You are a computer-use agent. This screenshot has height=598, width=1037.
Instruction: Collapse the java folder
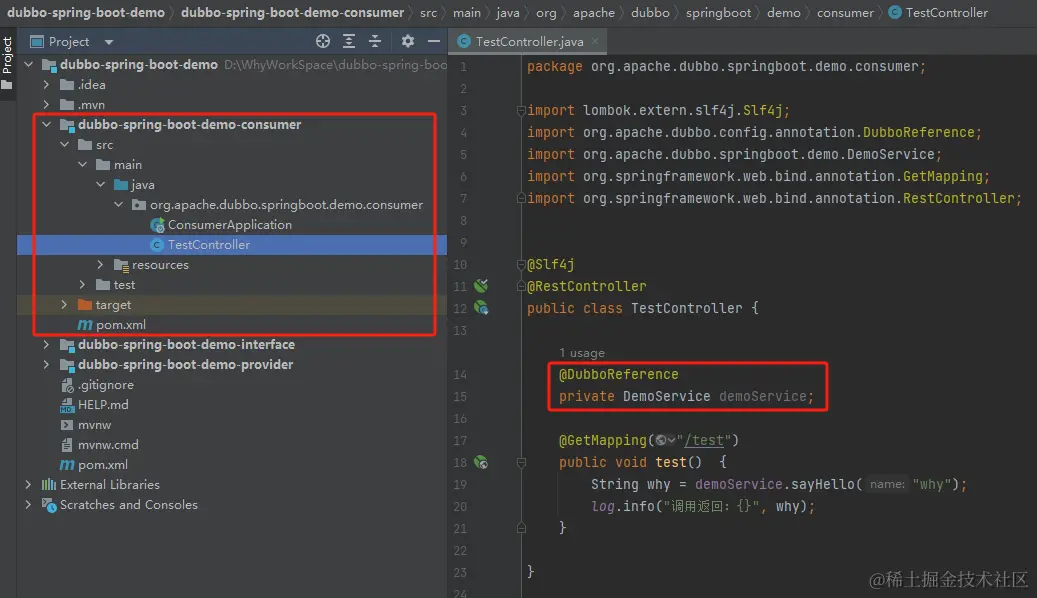(x=101, y=185)
